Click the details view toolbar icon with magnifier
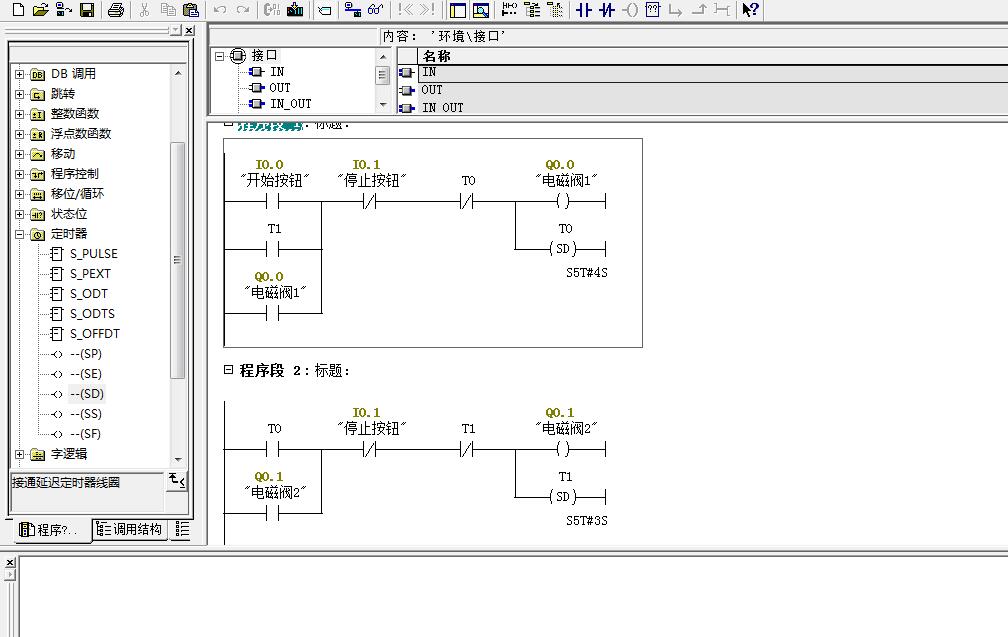The width and height of the screenshot is (1008, 637). tap(480, 10)
